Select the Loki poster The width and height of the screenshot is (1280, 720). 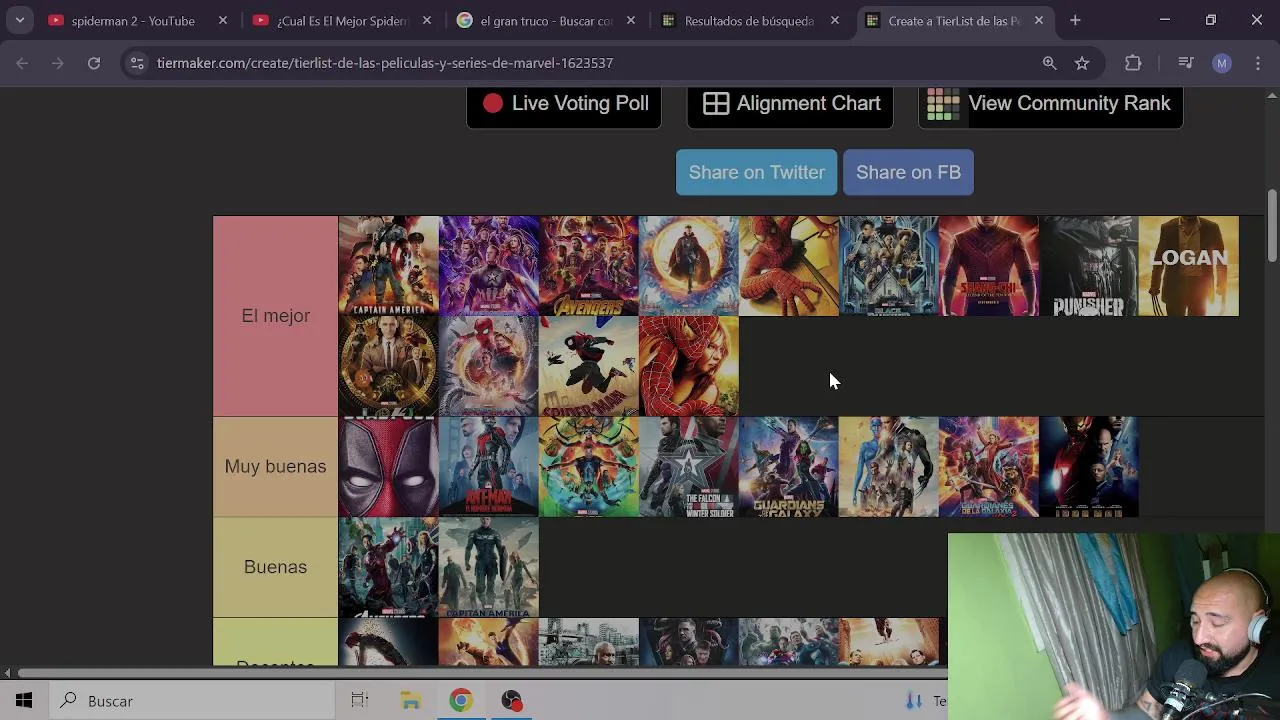[389, 366]
